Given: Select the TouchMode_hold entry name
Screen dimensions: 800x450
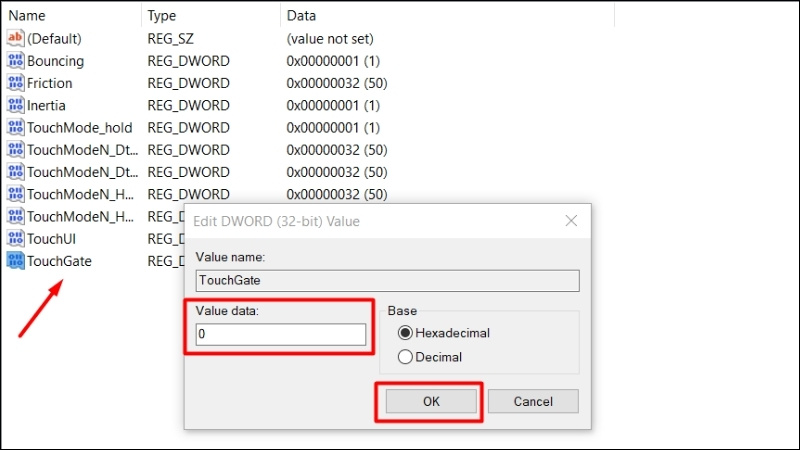Looking at the screenshot, I should point(80,128).
